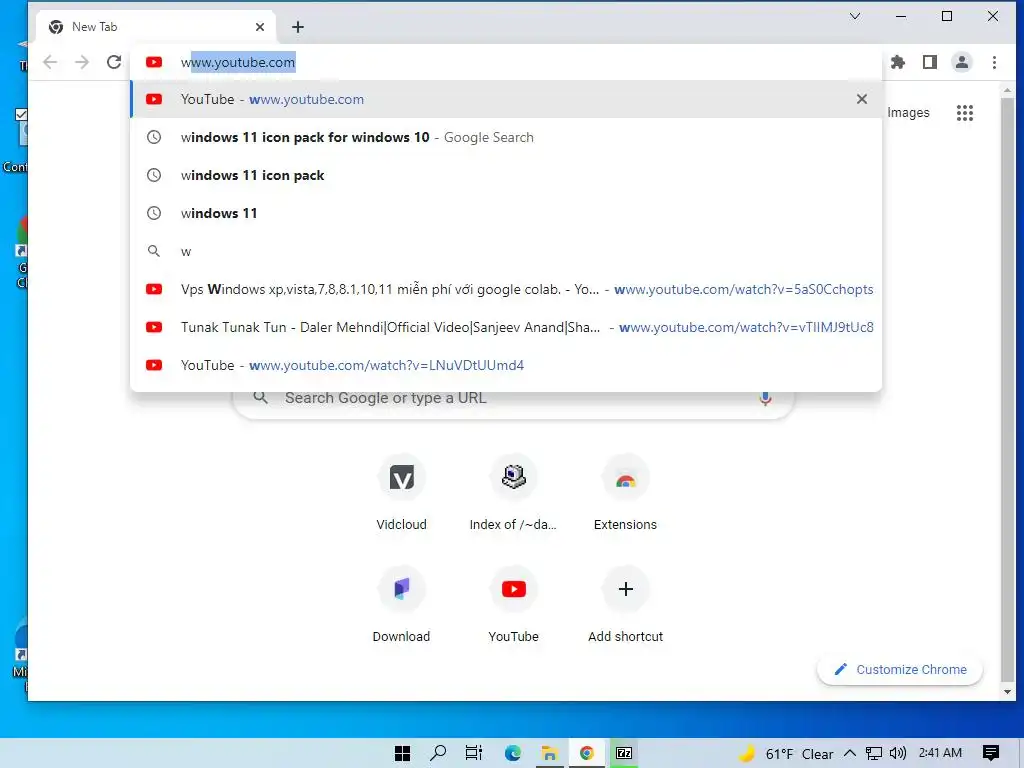Show hidden tray icons chevron
Screen dimensions: 1024x768
tap(850, 753)
